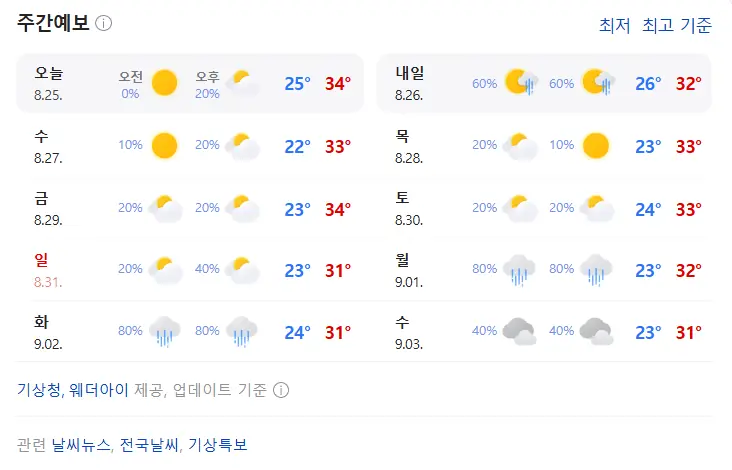
Task: Click the 8.31 Sunday morning partly cloudy icon
Action: (165, 270)
